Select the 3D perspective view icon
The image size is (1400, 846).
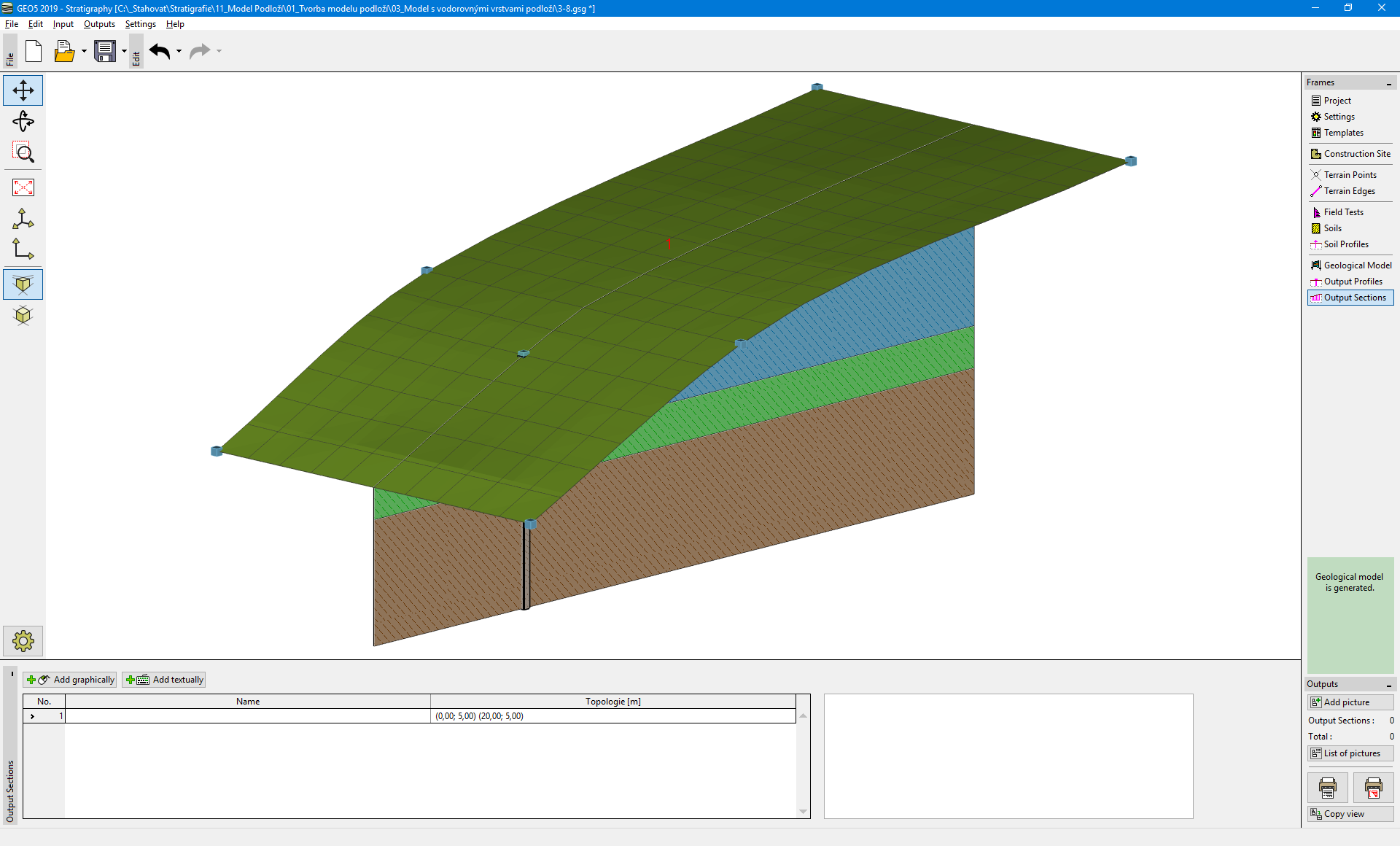coord(23,284)
